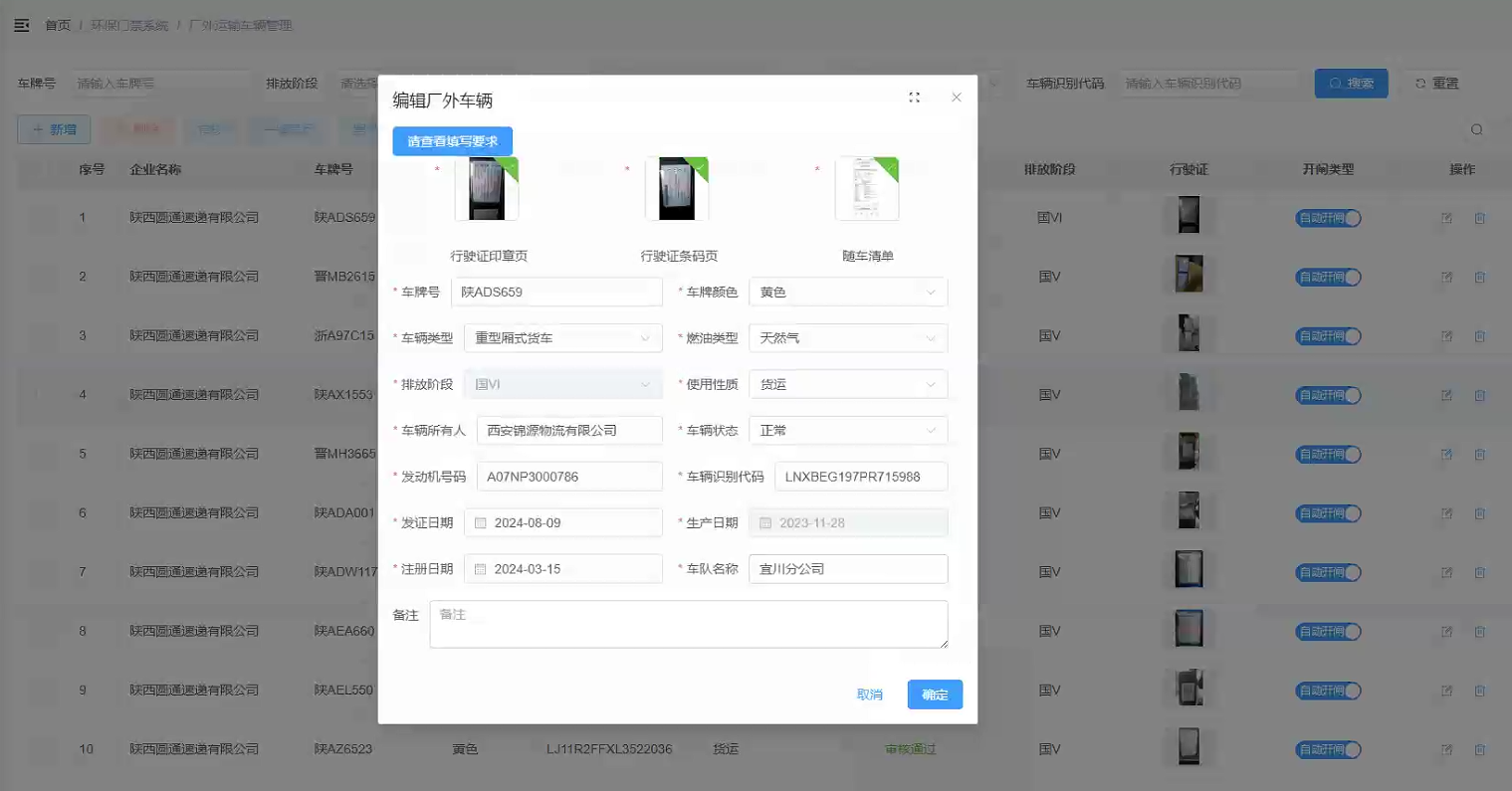
Task: Toggle 自动开闸 switch for row 7
Action: point(1329,572)
